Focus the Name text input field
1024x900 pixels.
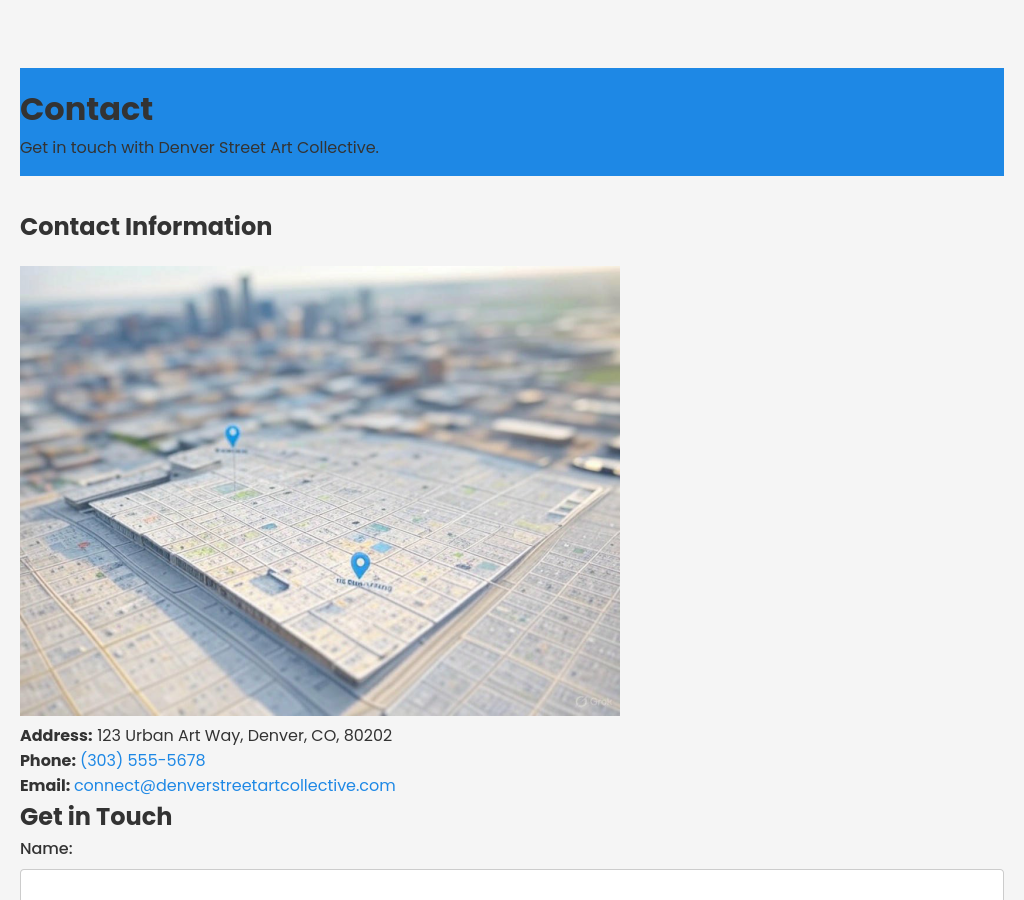pyautogui.click(x=511, y=885)
